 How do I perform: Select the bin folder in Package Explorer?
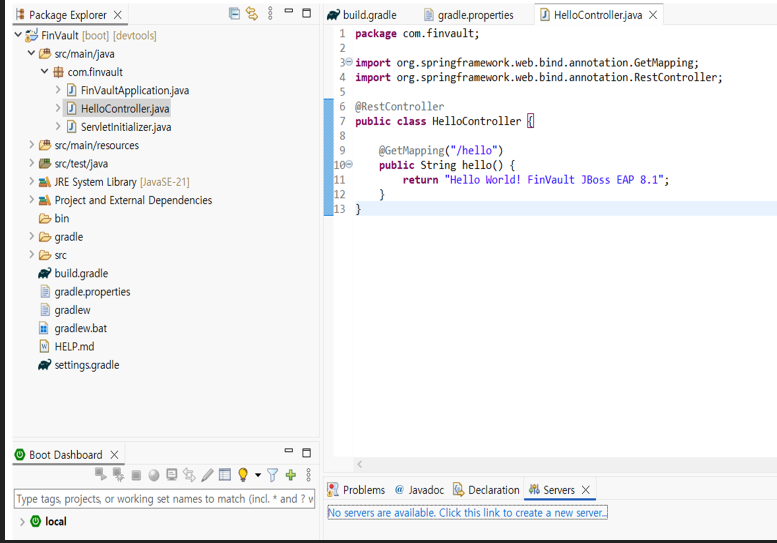(54, 218)
